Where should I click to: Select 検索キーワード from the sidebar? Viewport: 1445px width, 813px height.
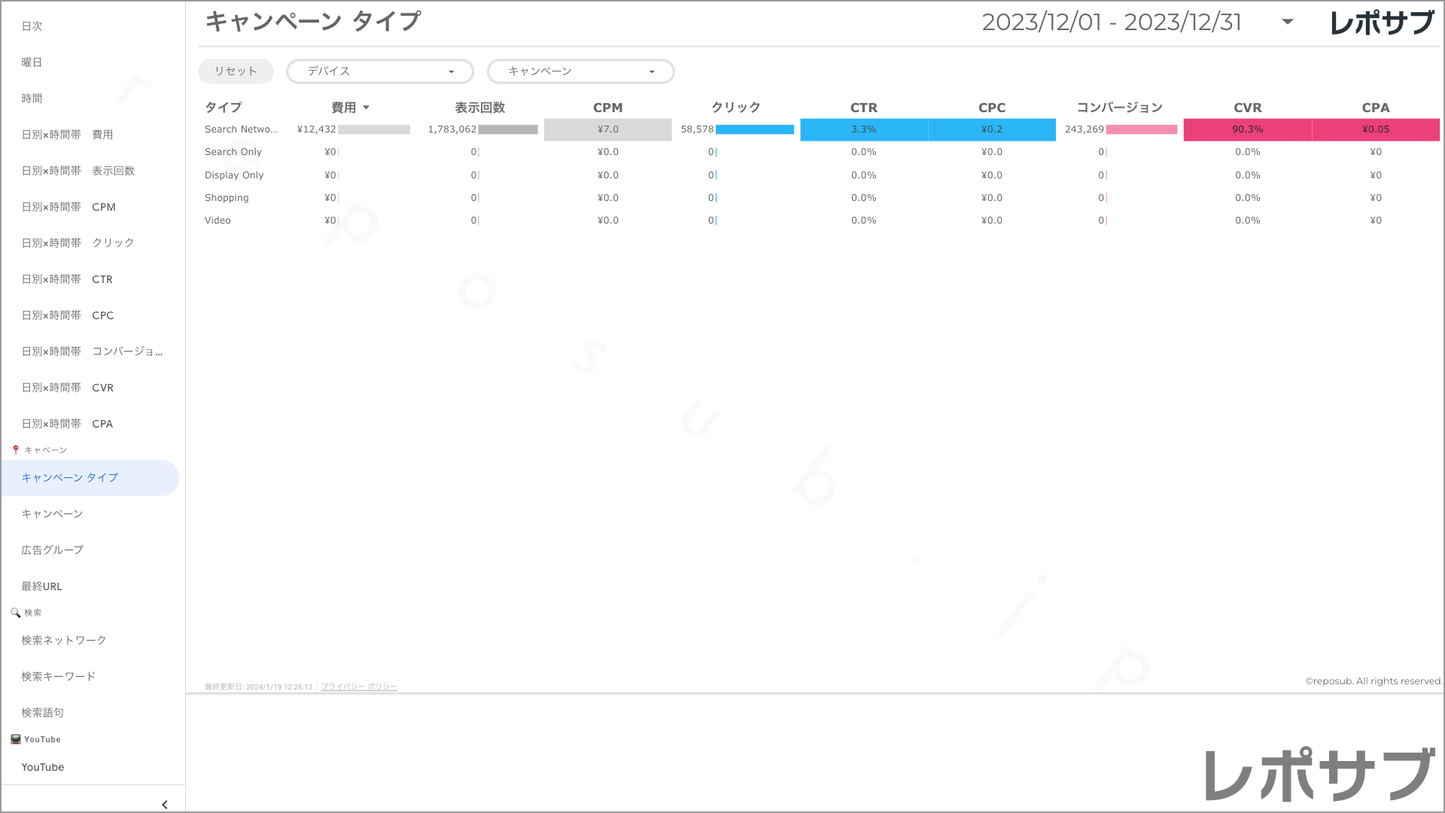[x=59, y=677]
